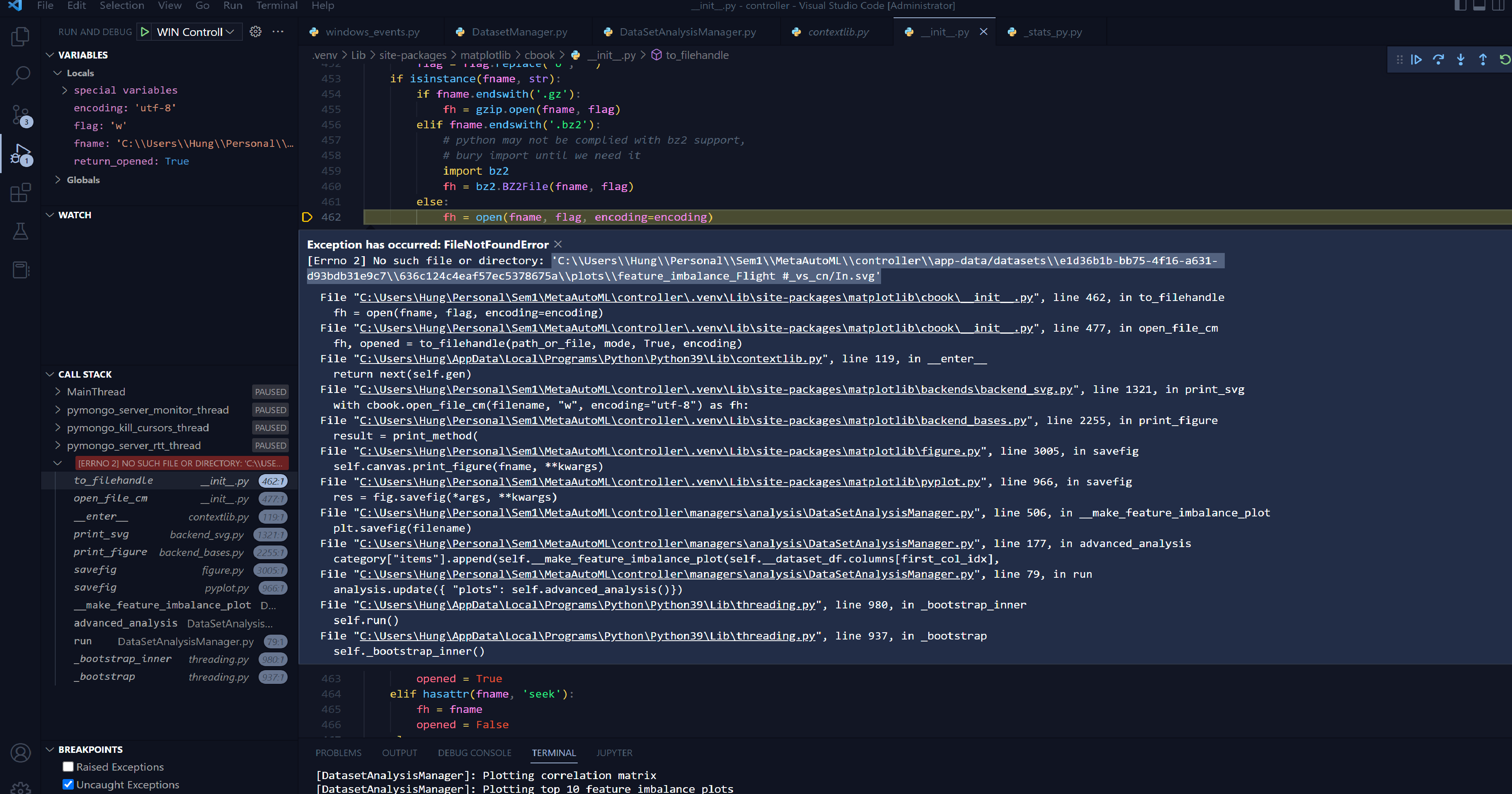This screenshot has height=794, width=1512.
Task: Open the Search sidebar
Action: 21,76
